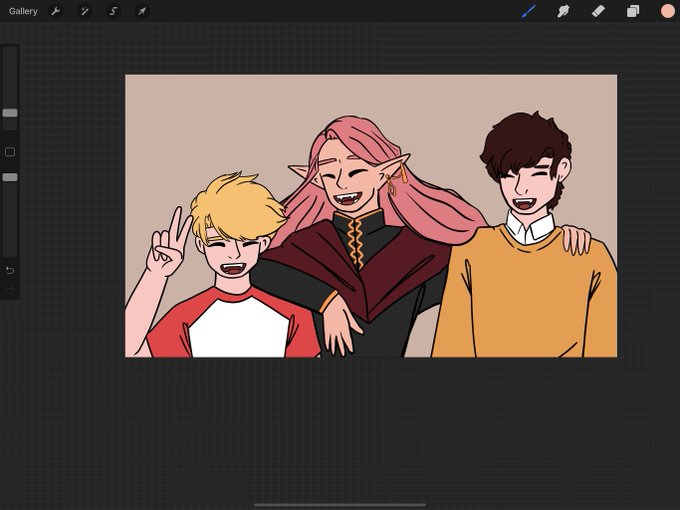Image resolution: width=680 pixels, height=510 pixels.
Task: Select the Eraser tool
Action: 598,11
